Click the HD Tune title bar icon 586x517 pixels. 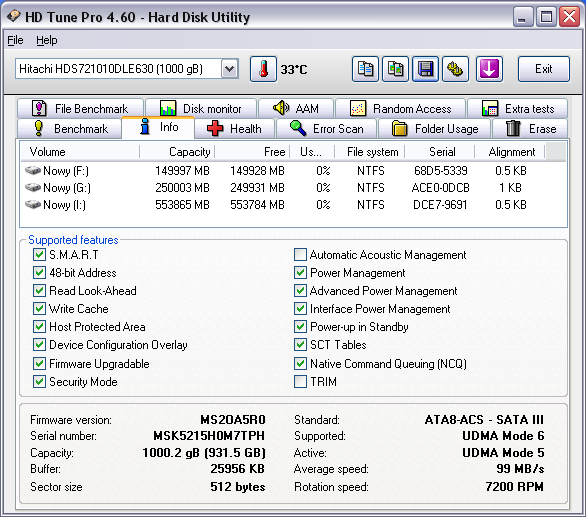coord(13,16)
